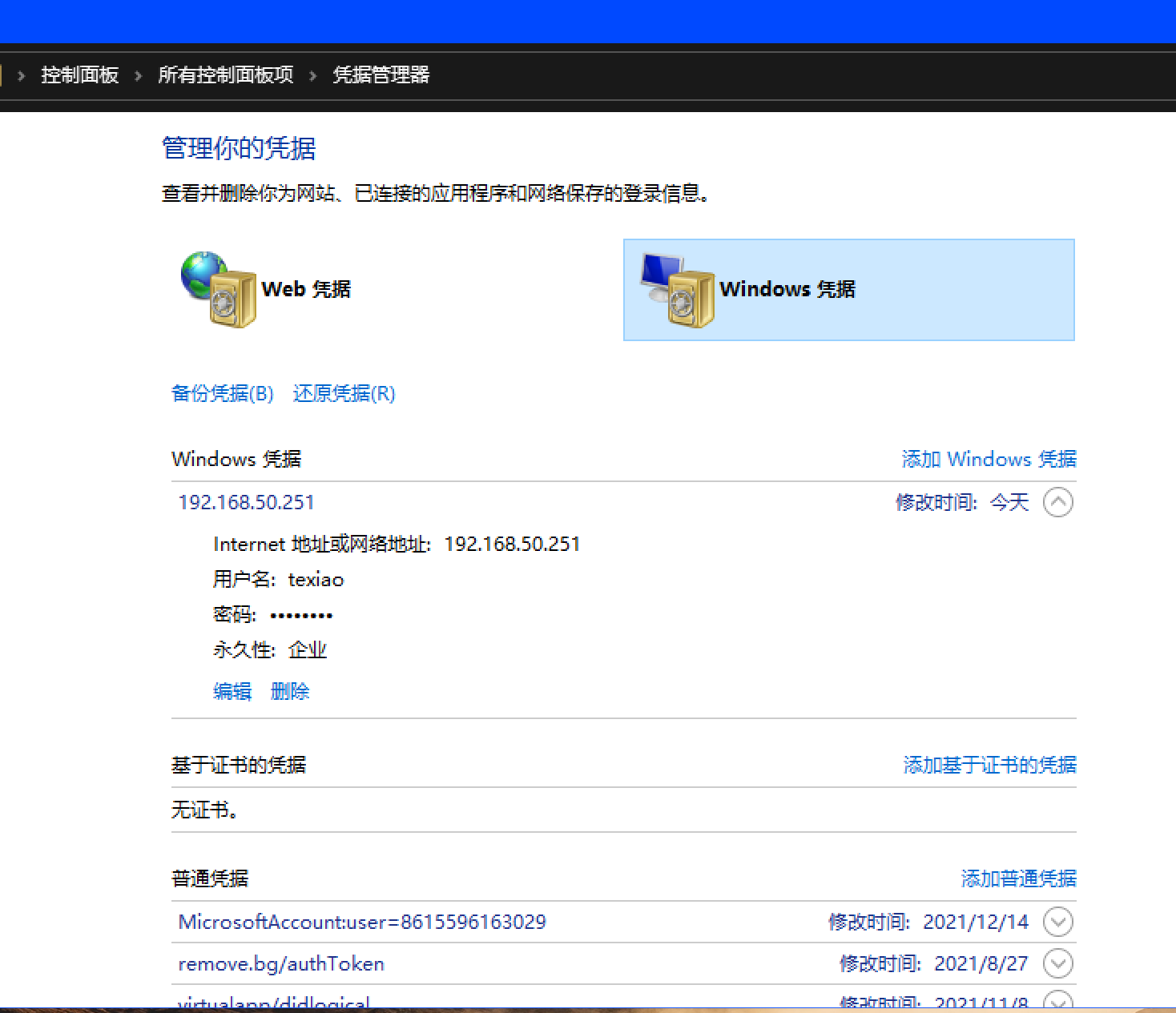Click username value texiao
Viewport: 1176px width, 1013px height.
(x=316, y=580)
